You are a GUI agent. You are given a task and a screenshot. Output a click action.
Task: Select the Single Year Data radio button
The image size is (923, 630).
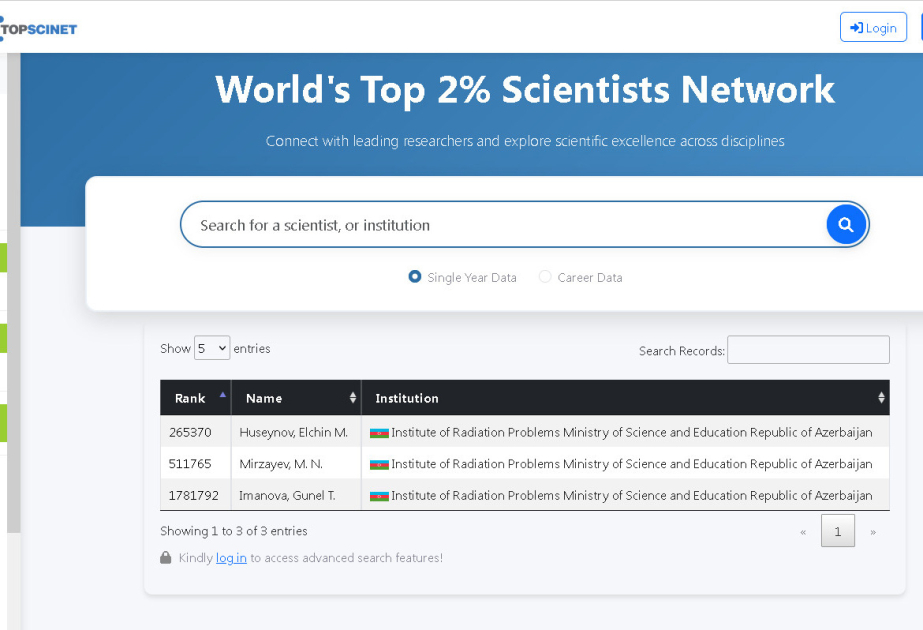(x=415, y=276)
